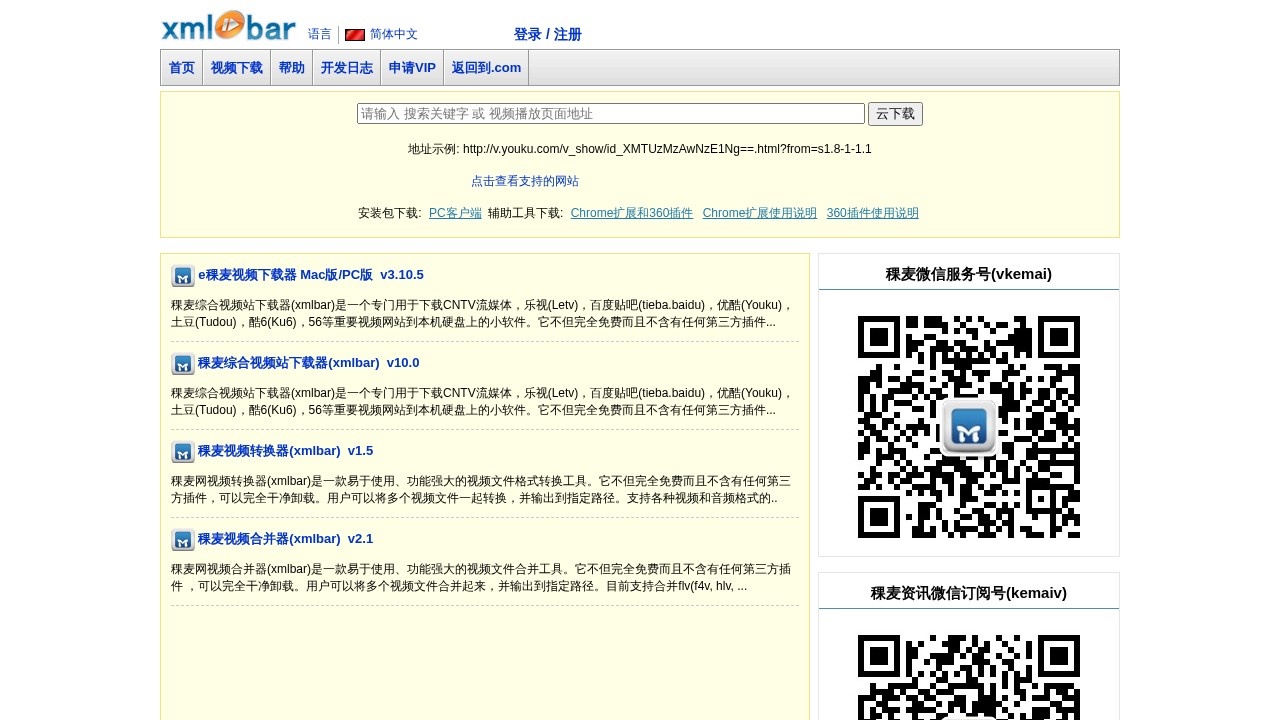Click icon beside 稞麦综合视频站下载器 v10.0
This screenshot has height=720, width=1280.
click(182, 364)
